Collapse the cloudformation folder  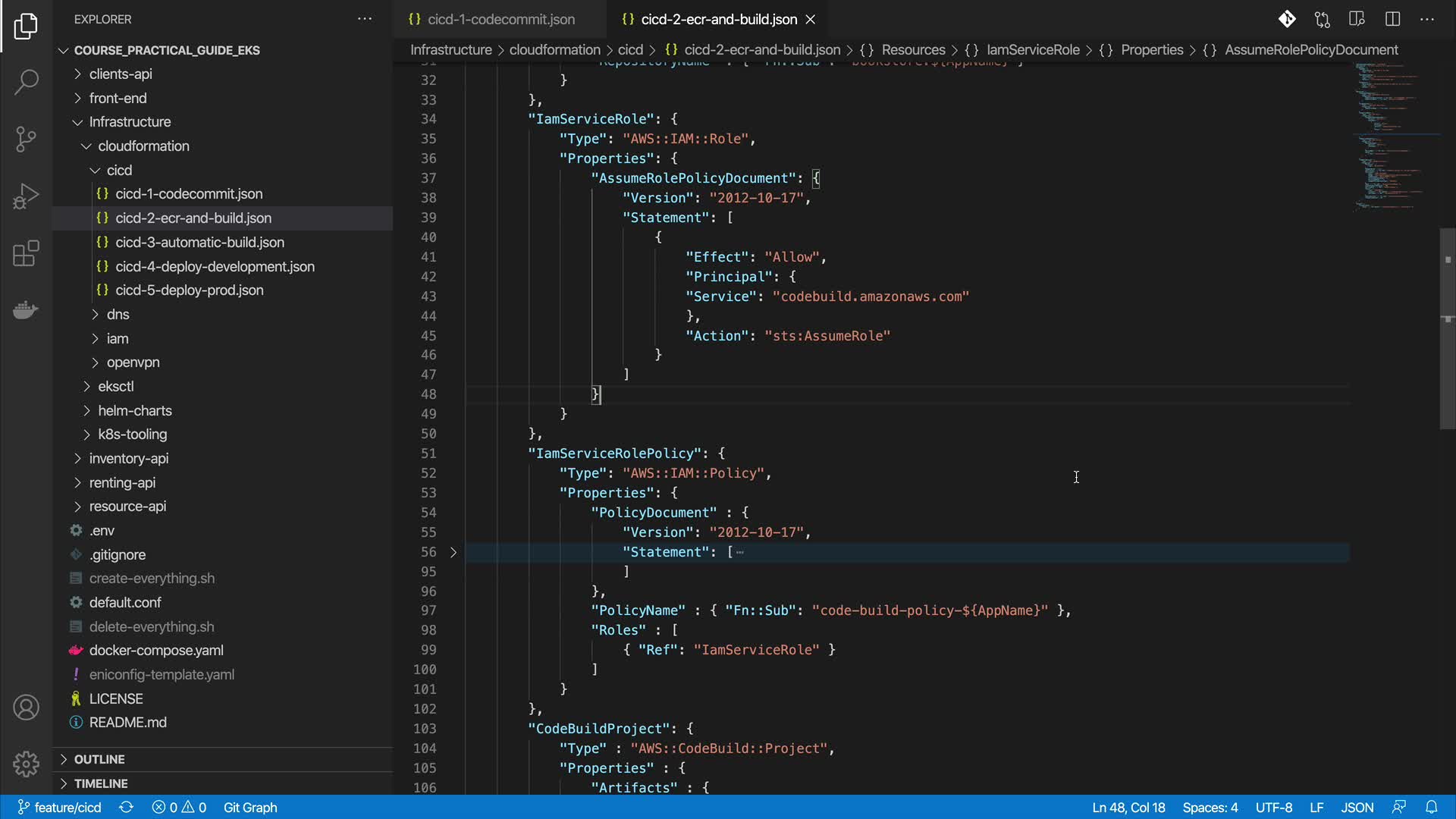(143, 146)
